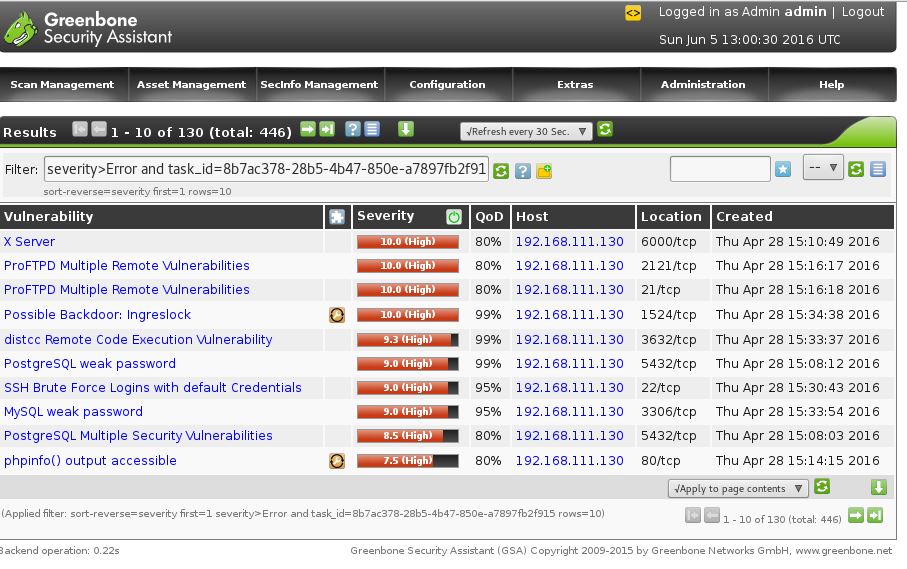The image size is (907, 569).
Task: Sort by the Severity column header
Action: tap(385, 216)
